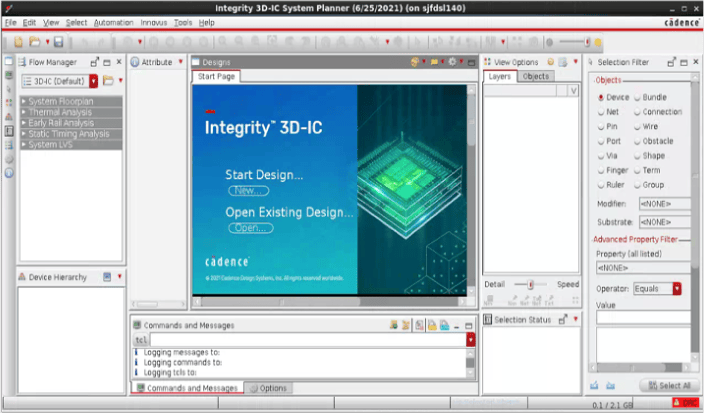Click the tcl command input field
Image resolution: width=704 pixels, height=413 pixels.
[x=306, y=340]
